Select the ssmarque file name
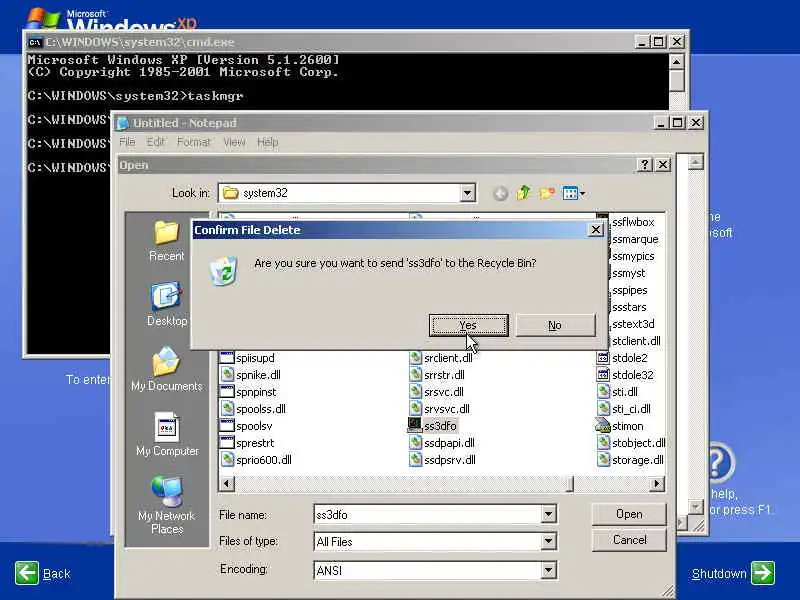This screenshot has height=600, width=800. click(635, 239)
